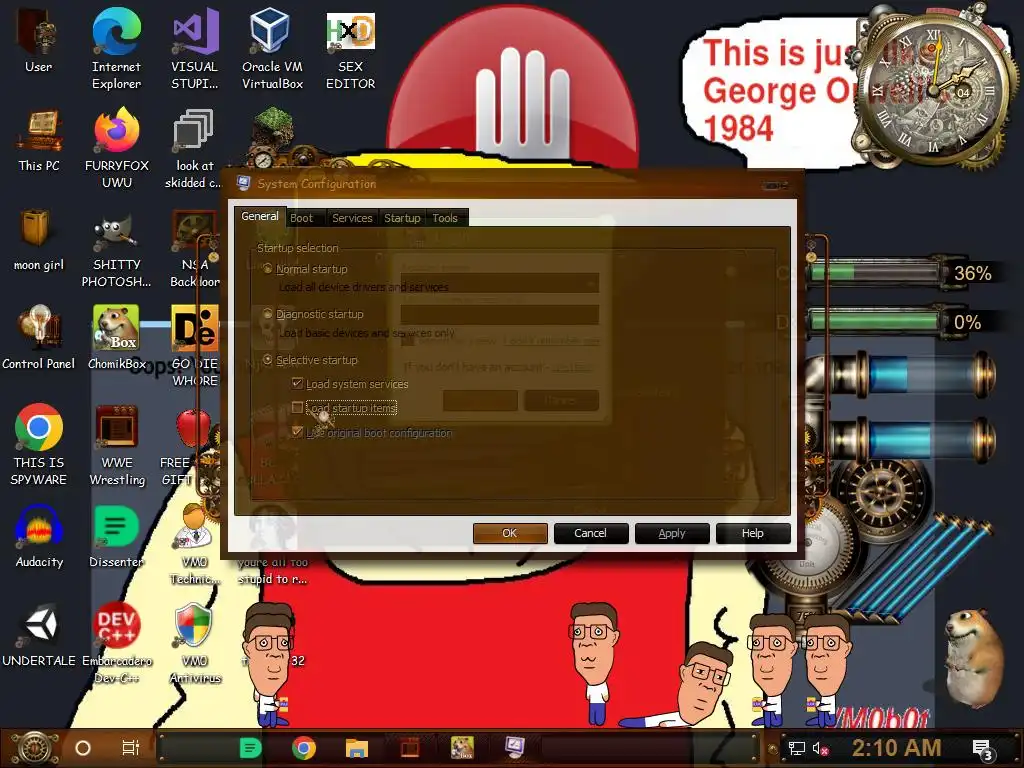Open File Explorer from the taskbar
Image resolution: width=1024 pixels, height=768 pixels.
click(357, 748)
